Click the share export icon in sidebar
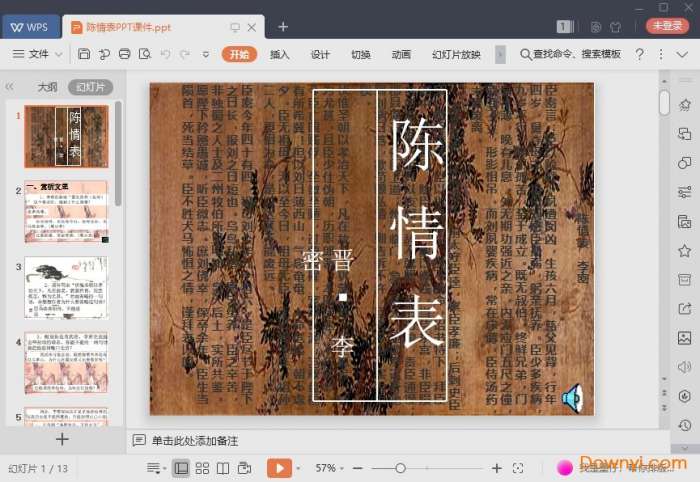700x482 pixels. (x=684, y=309)
